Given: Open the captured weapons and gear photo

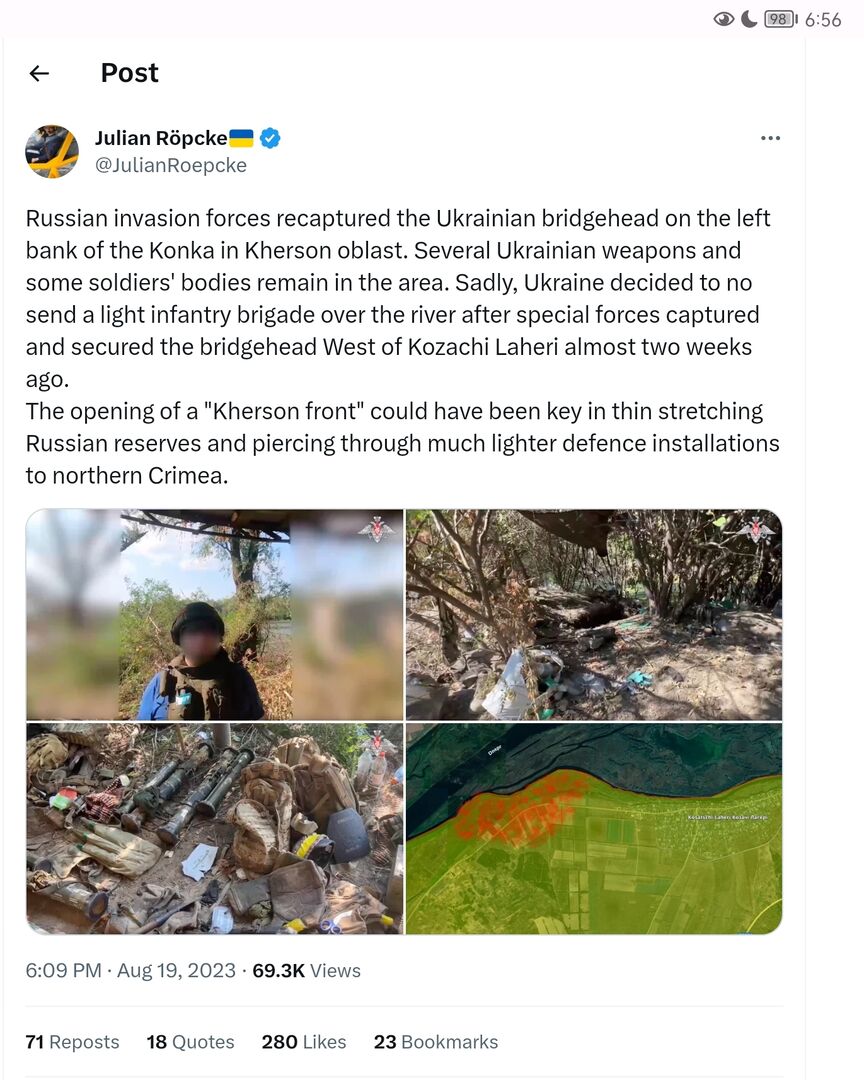Looking at the screenshot, I should 215,828.
